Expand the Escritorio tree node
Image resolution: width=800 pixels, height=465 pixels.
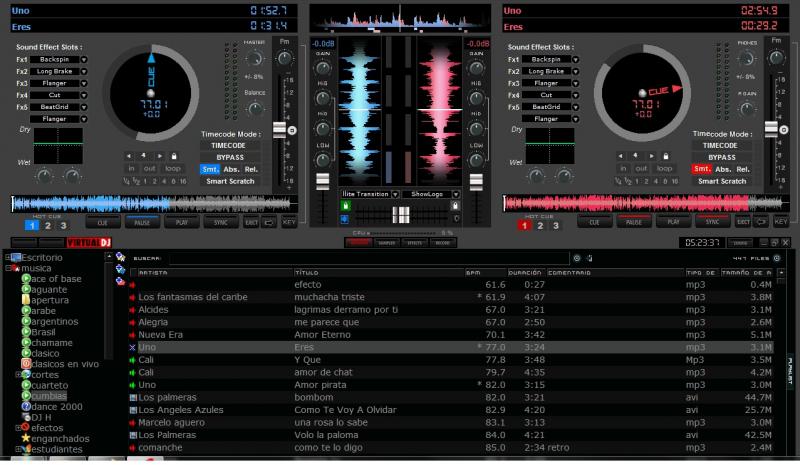click(x=8, y=257)
